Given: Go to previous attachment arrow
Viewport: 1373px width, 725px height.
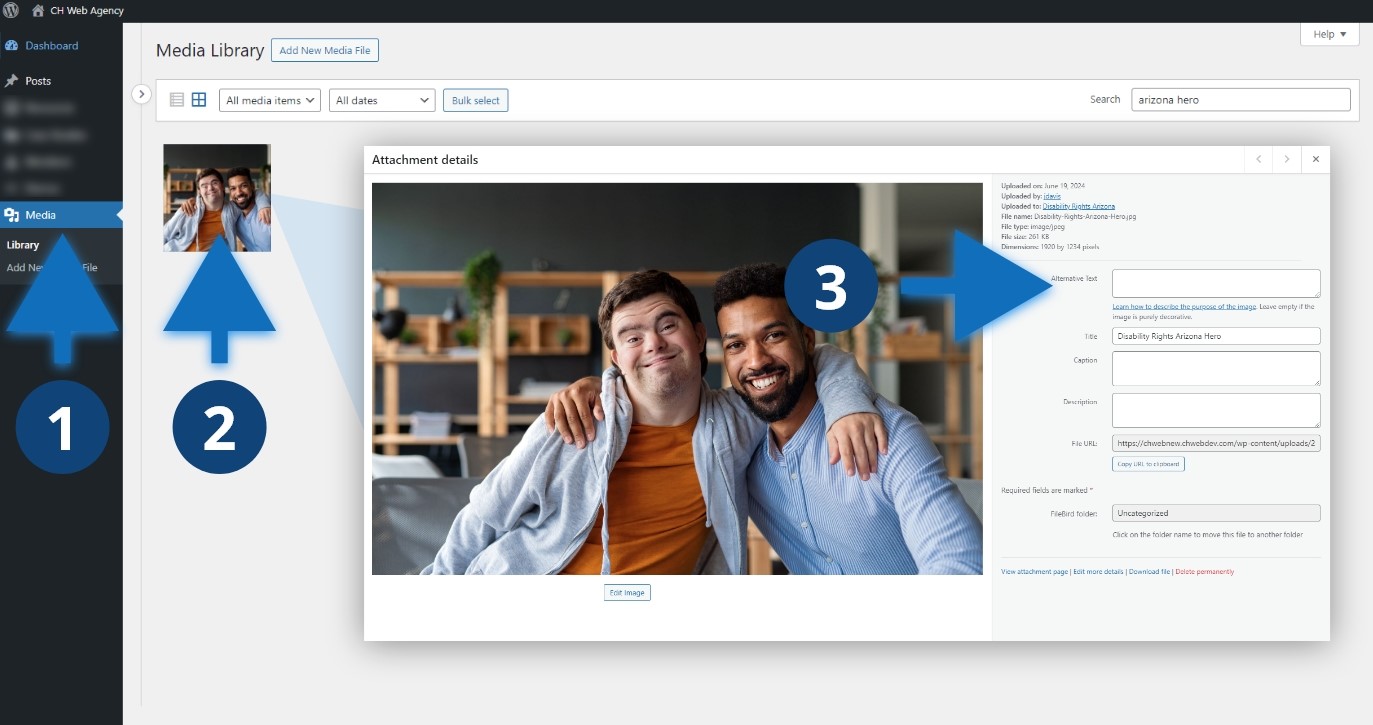Looking at the screenshot, I should tap(1258, 159).
